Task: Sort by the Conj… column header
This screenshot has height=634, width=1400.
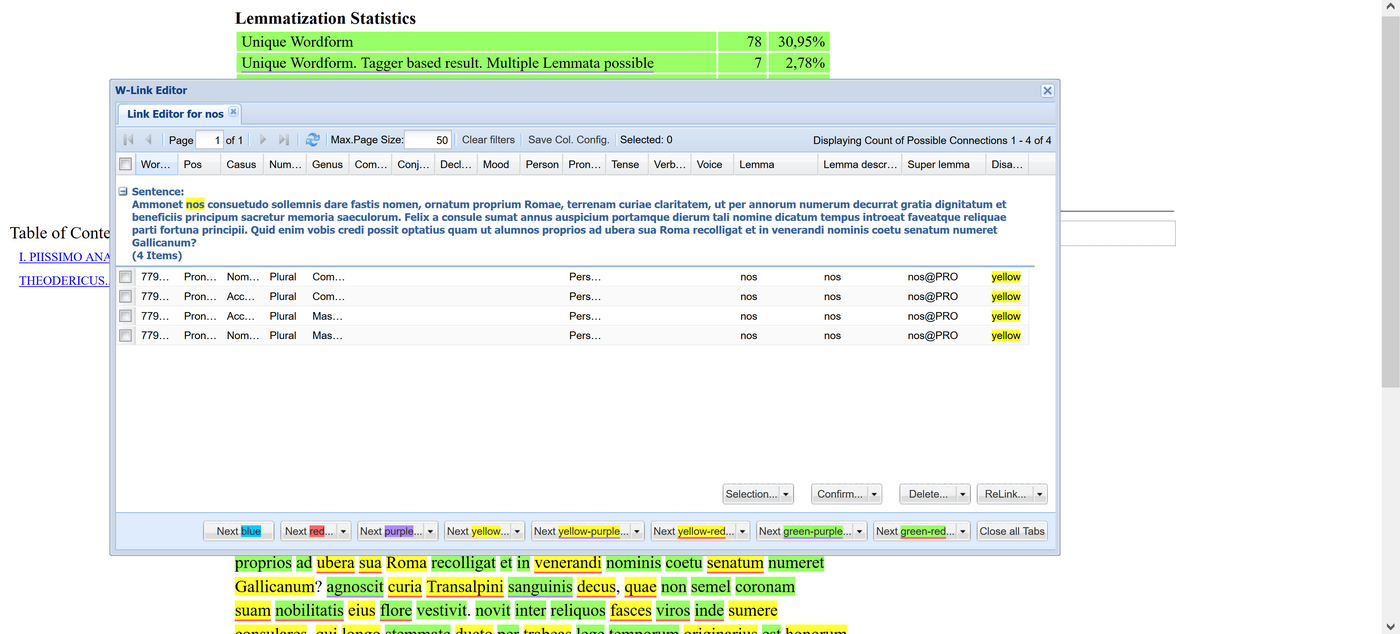Action: point(414,164)
